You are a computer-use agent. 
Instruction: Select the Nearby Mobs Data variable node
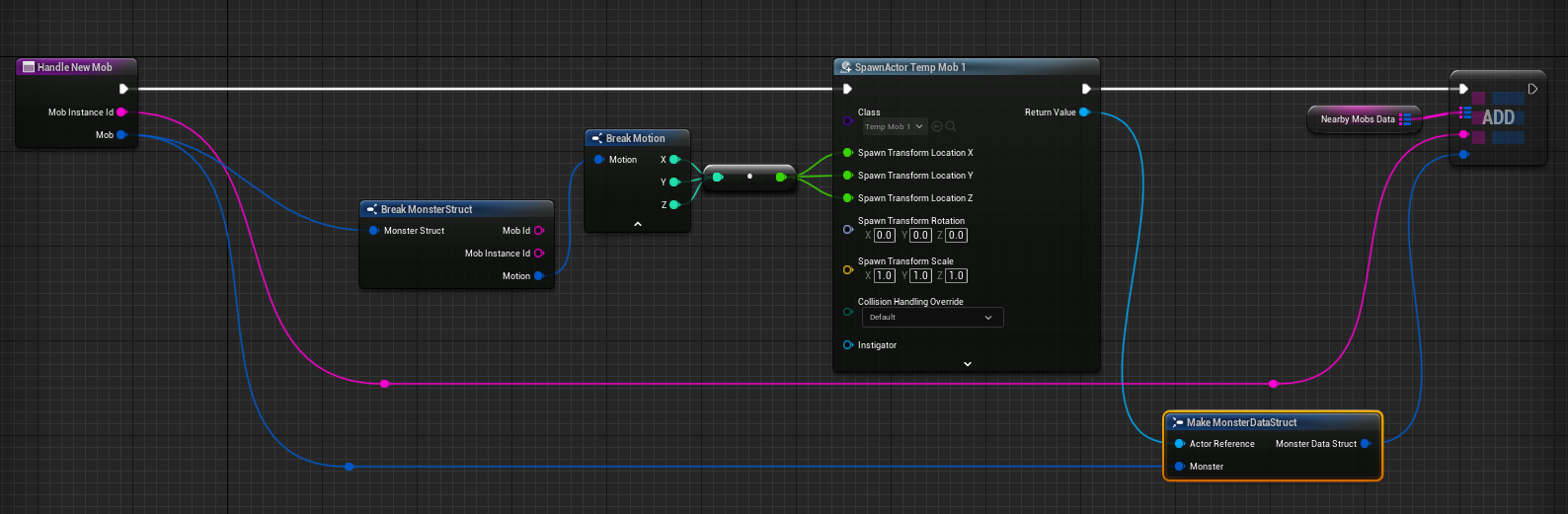point(1364,119)
